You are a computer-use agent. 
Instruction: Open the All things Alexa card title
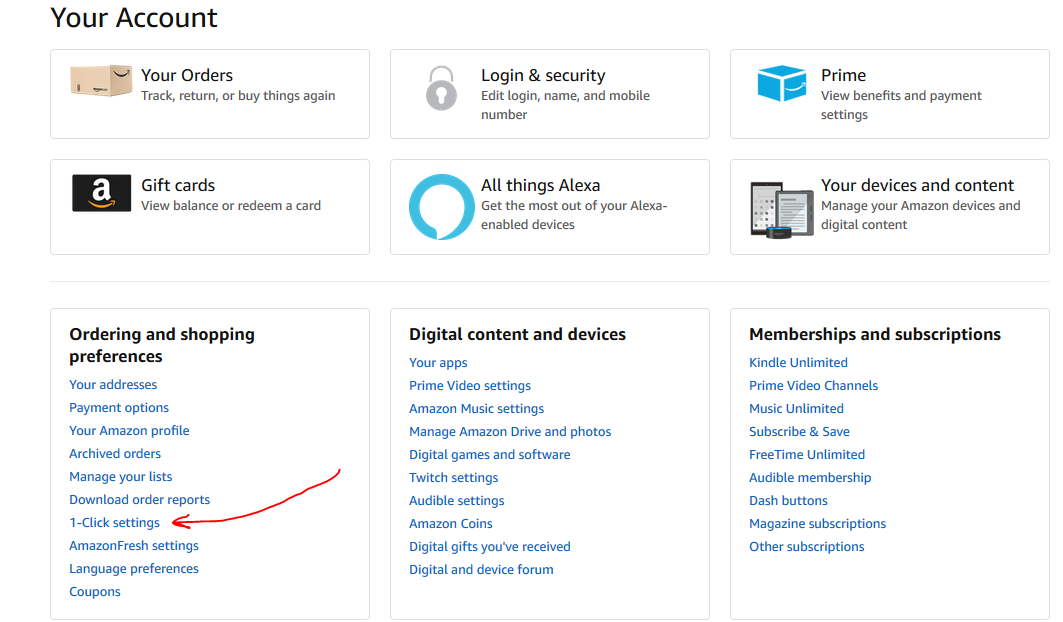540,185
